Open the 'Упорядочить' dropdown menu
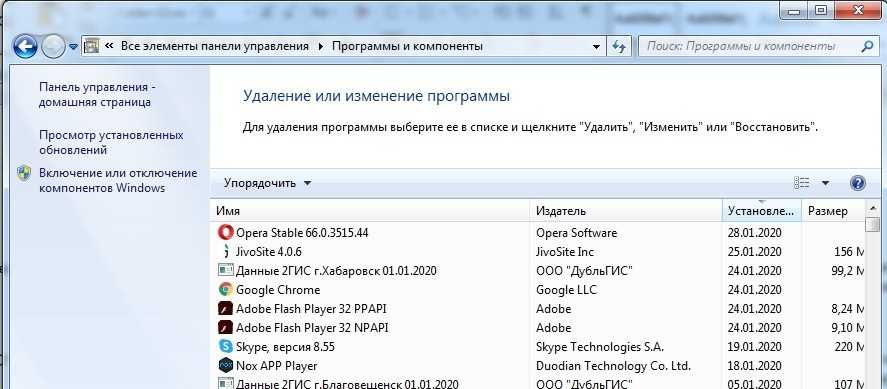This screenshot has height=389, width=887. pos(268,183)
